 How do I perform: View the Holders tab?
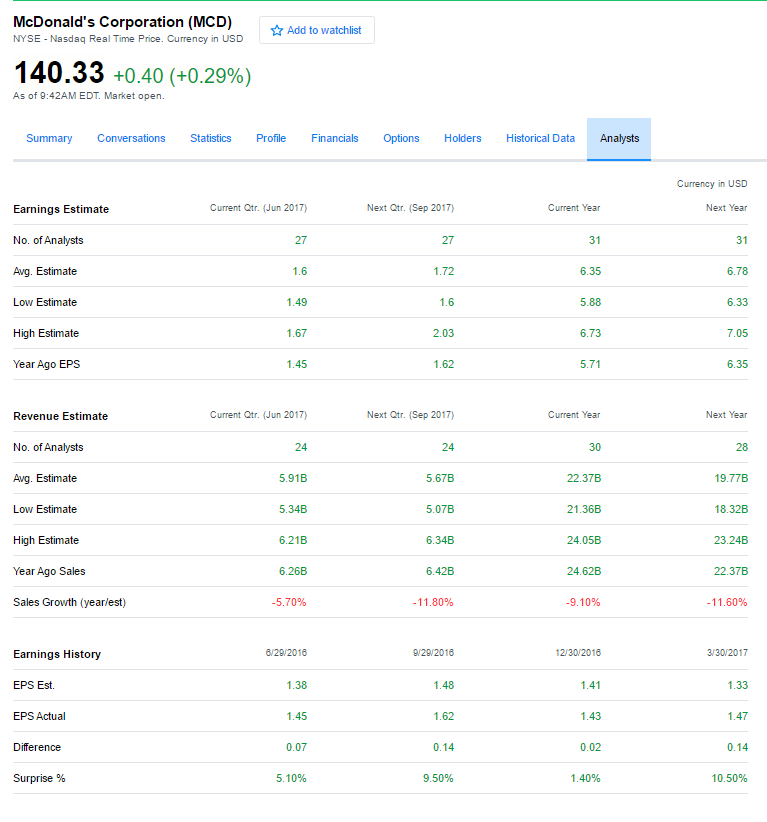pyautogui.click(x=462, y=138)
